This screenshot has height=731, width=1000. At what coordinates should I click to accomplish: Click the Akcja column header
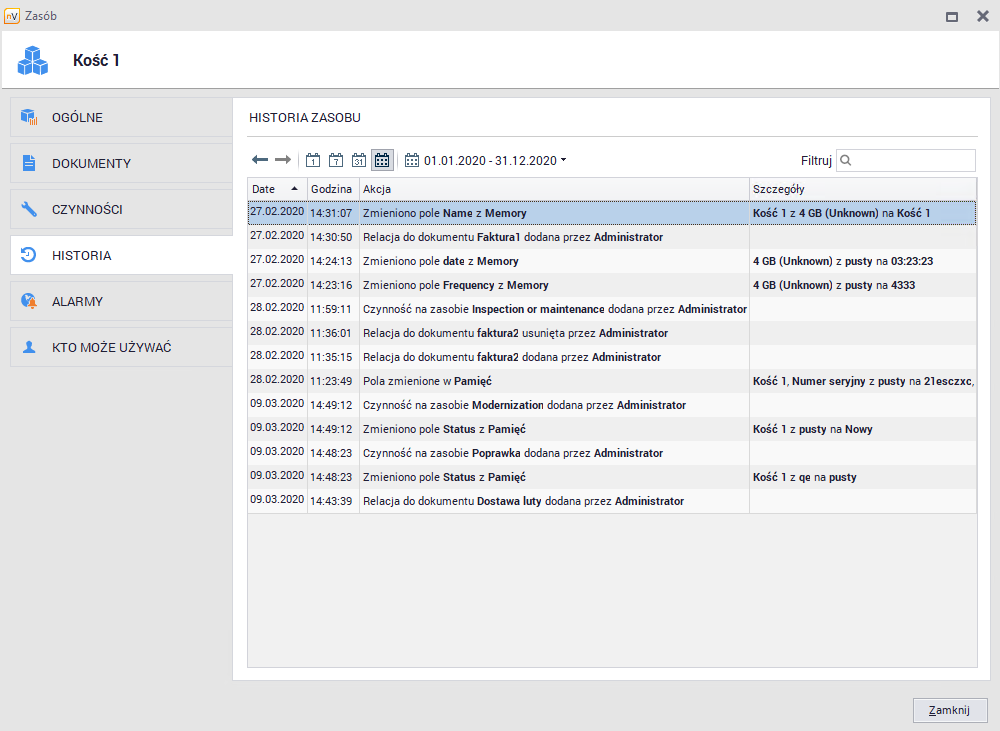553,189
